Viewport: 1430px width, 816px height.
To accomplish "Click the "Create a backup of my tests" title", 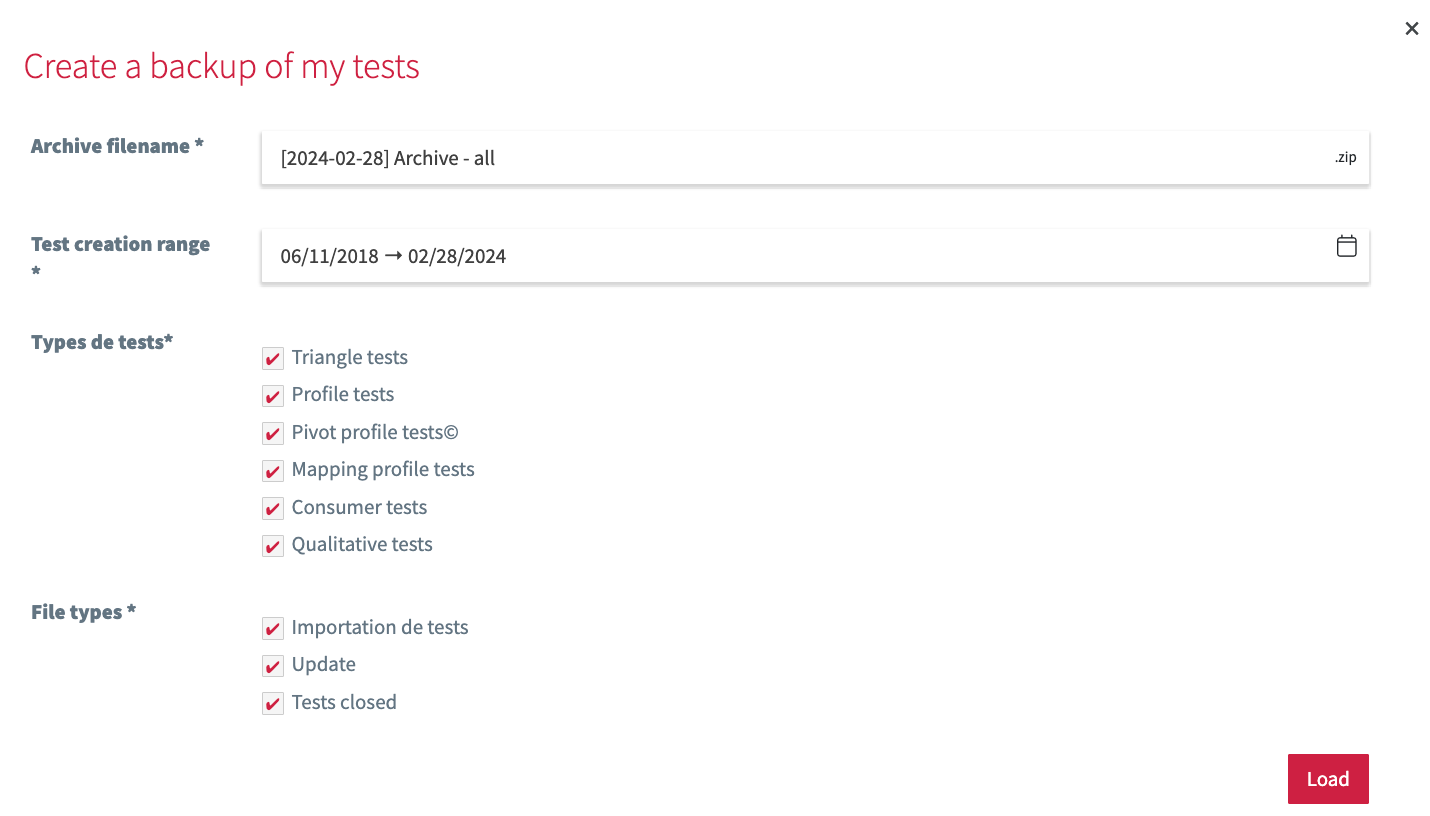I will click(221, 66).
